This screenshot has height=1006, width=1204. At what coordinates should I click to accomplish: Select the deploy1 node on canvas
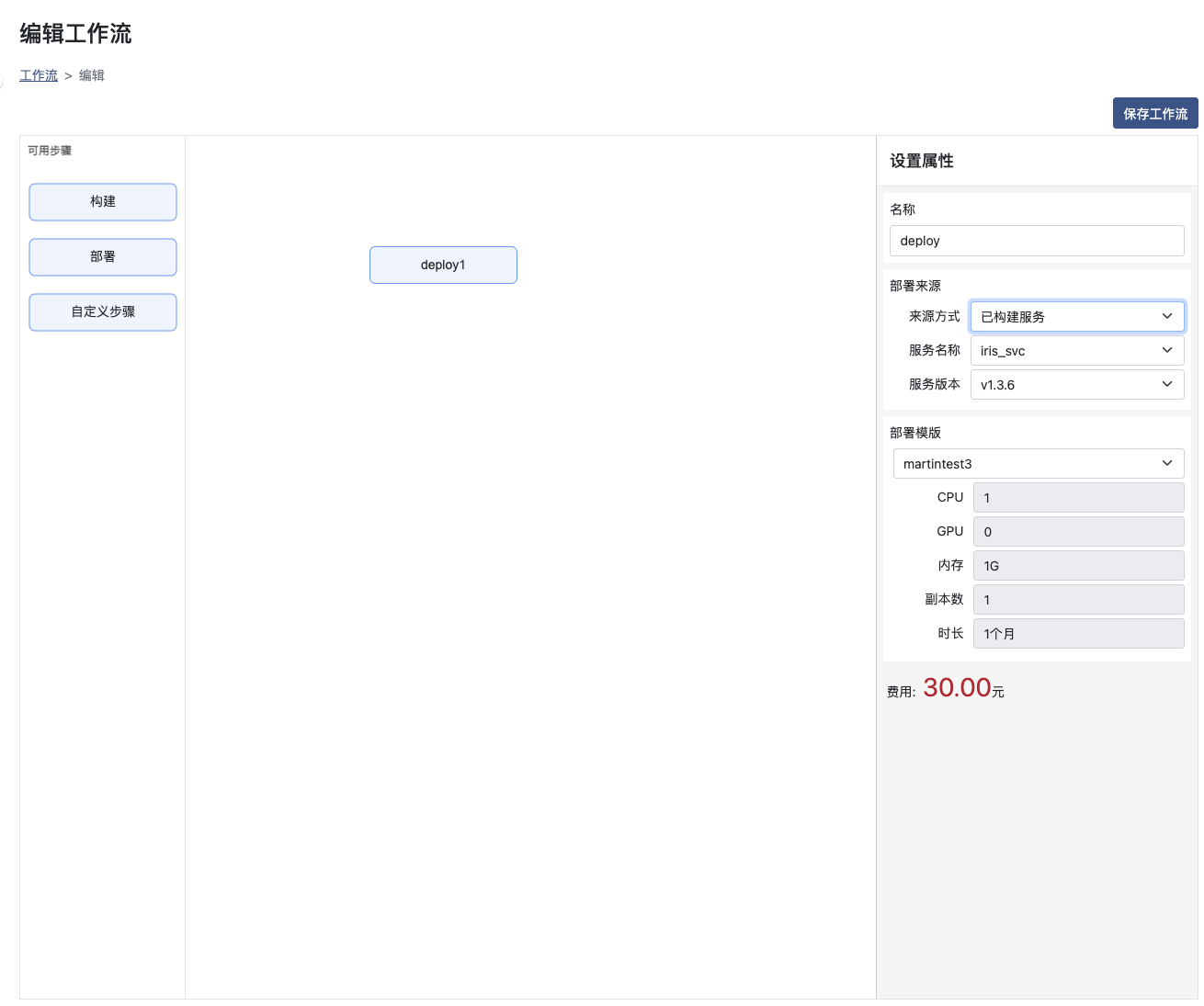point(443,265)
